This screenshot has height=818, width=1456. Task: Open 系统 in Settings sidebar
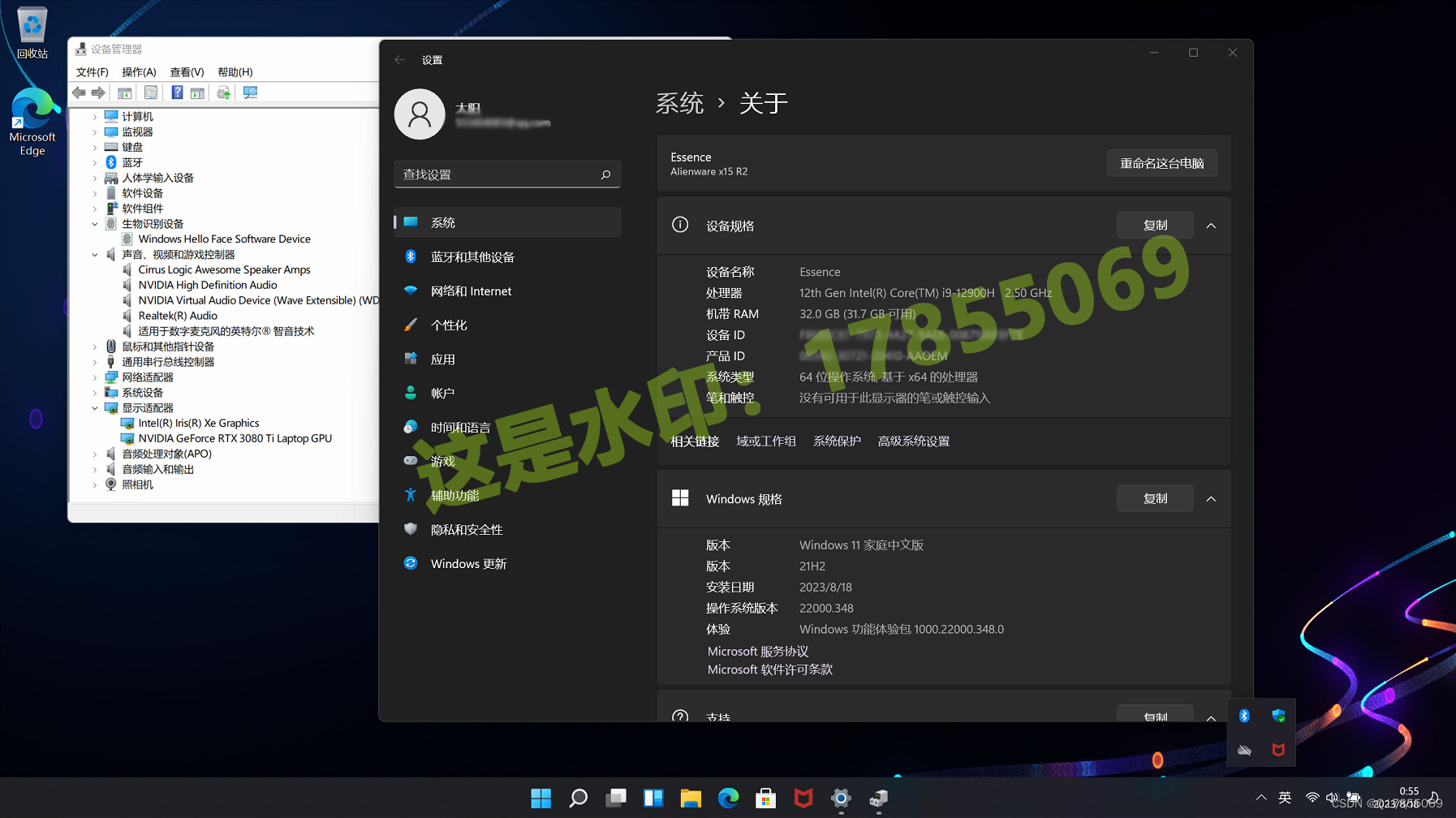[507, 222]
